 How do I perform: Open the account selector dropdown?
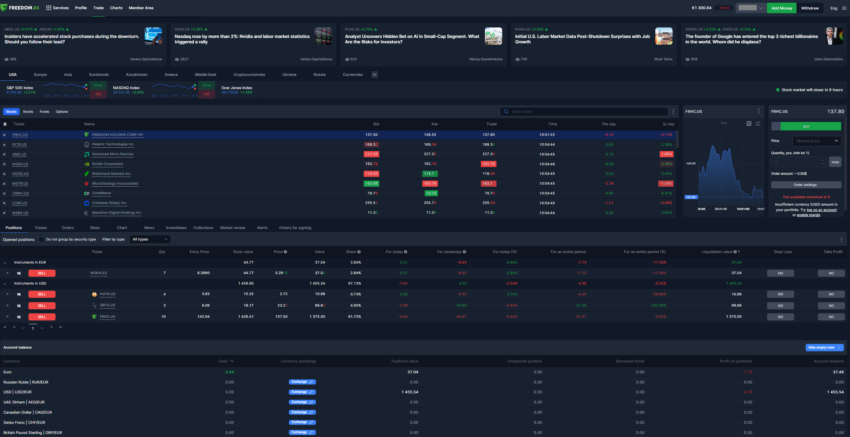tap(750, 8)
